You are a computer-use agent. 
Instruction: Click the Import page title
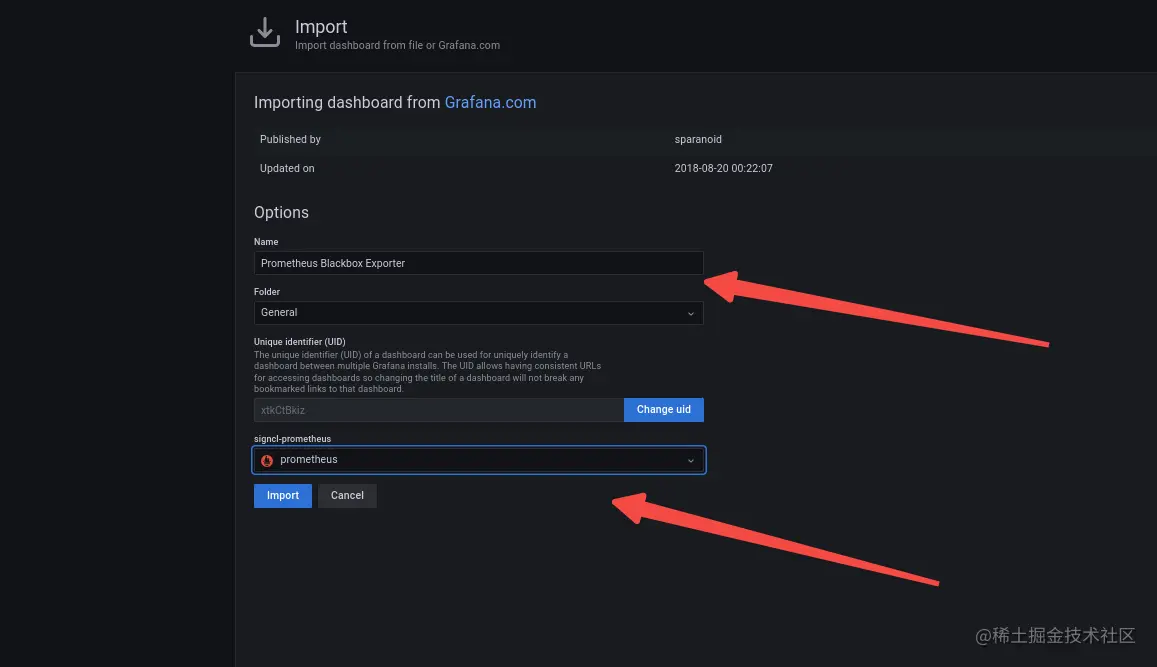click(321, 27)
